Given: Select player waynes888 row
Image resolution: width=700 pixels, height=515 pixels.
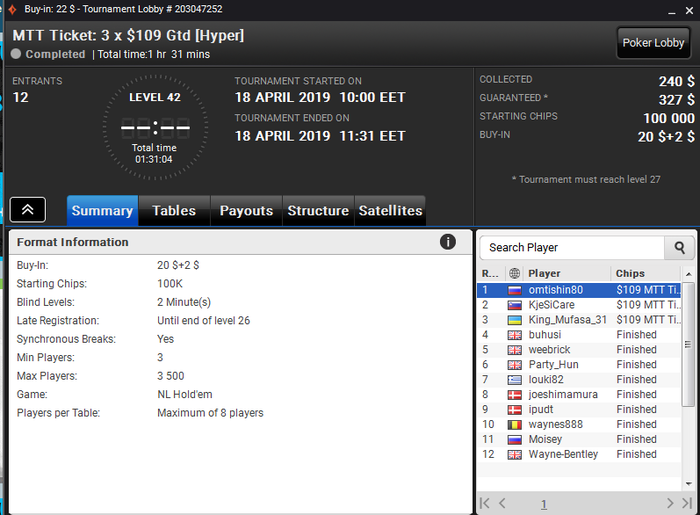Looking at the screenshot, I should (x=579, y=424).
